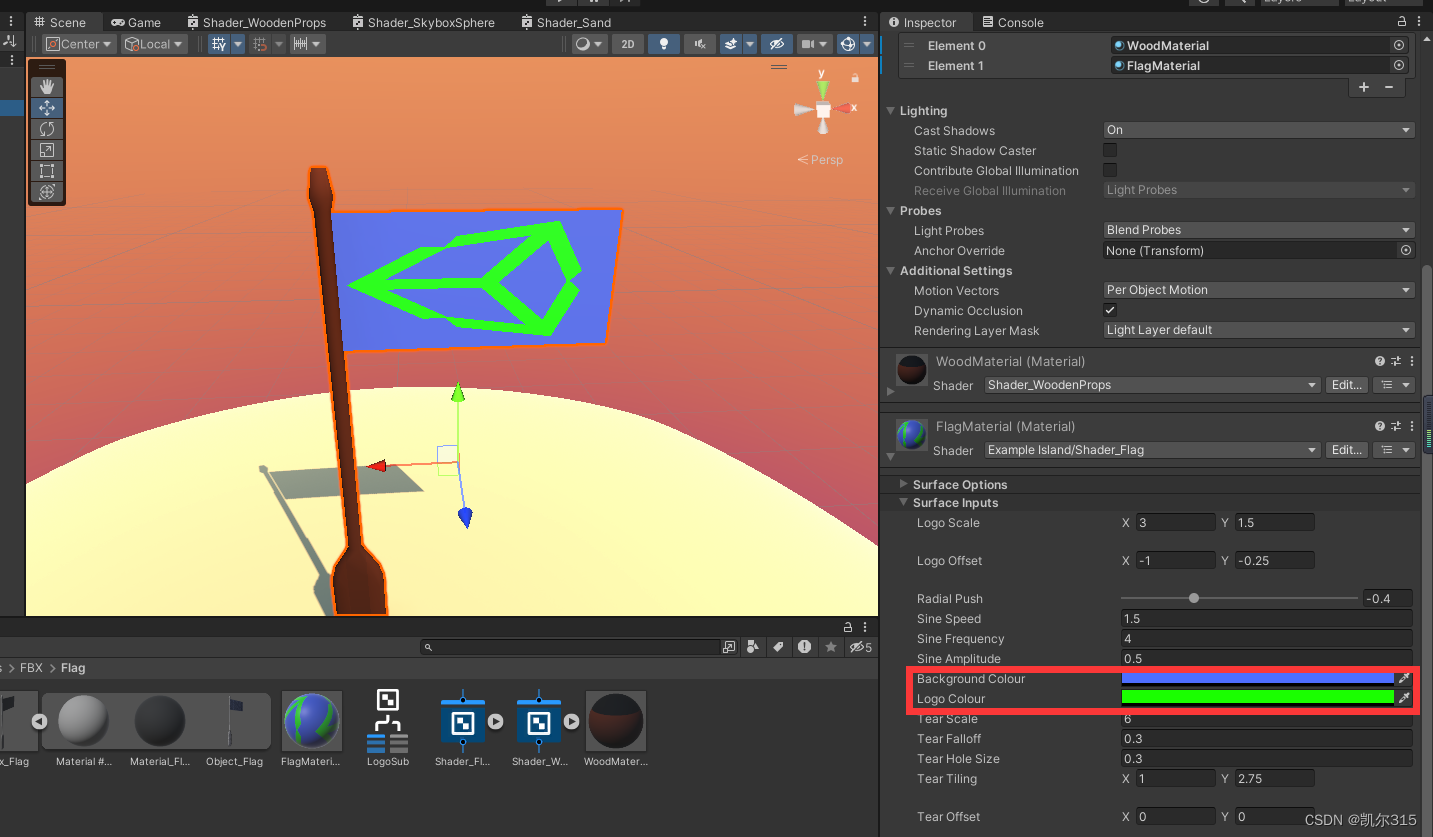Toggle scene effects layers icon
Image resolution: width=1433 pixels, height=837 pixels.
(732, 44)
